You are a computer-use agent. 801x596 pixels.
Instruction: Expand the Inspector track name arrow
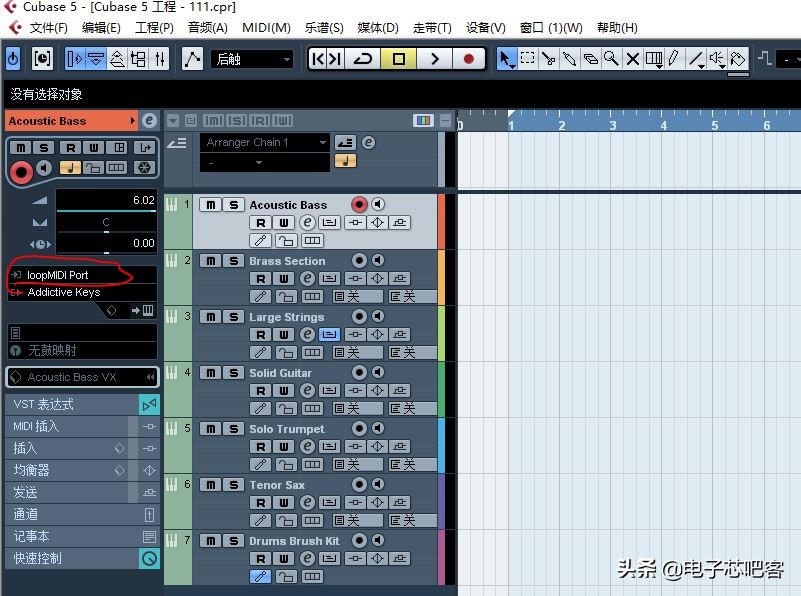132,121
